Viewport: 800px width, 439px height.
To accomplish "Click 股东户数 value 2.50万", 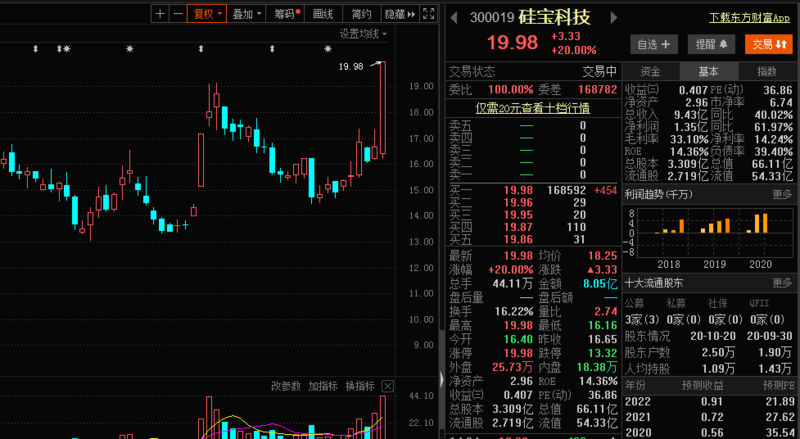I will tap(720, 353).
